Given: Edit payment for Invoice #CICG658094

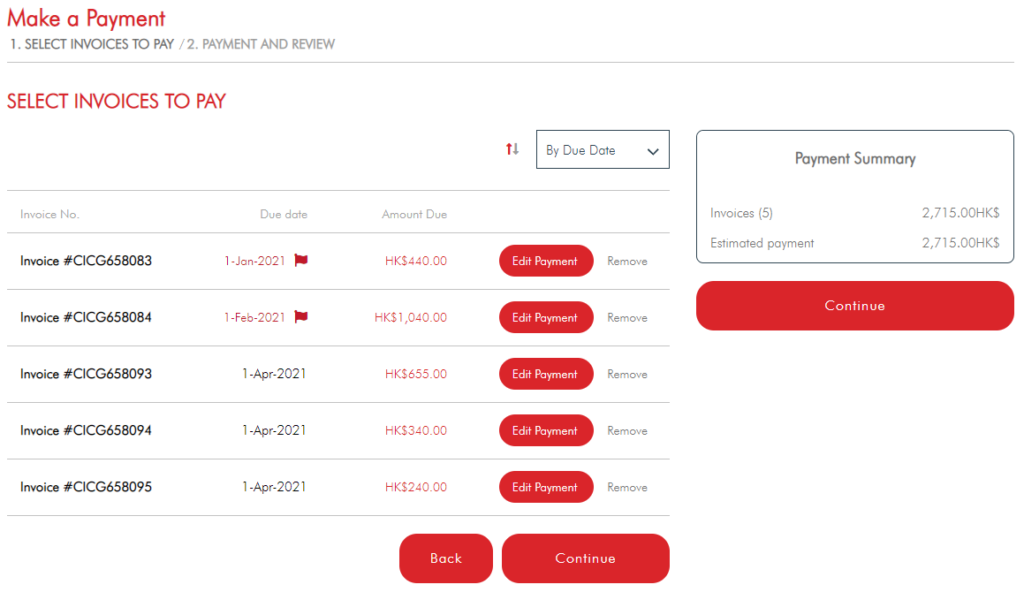Looking at the screenshot, I should click(x=546, y=430).
